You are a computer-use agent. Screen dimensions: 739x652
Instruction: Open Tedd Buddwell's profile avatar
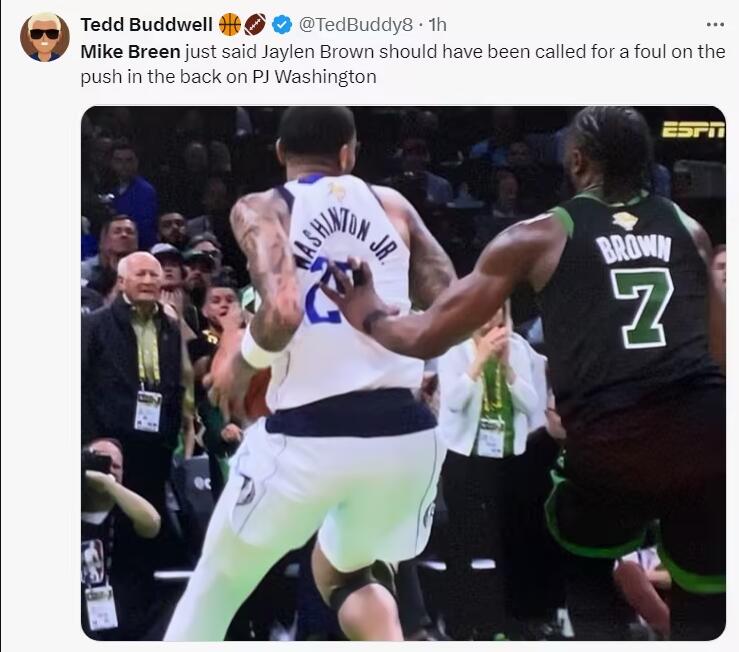pyautogui.click(x=45, y=37)
